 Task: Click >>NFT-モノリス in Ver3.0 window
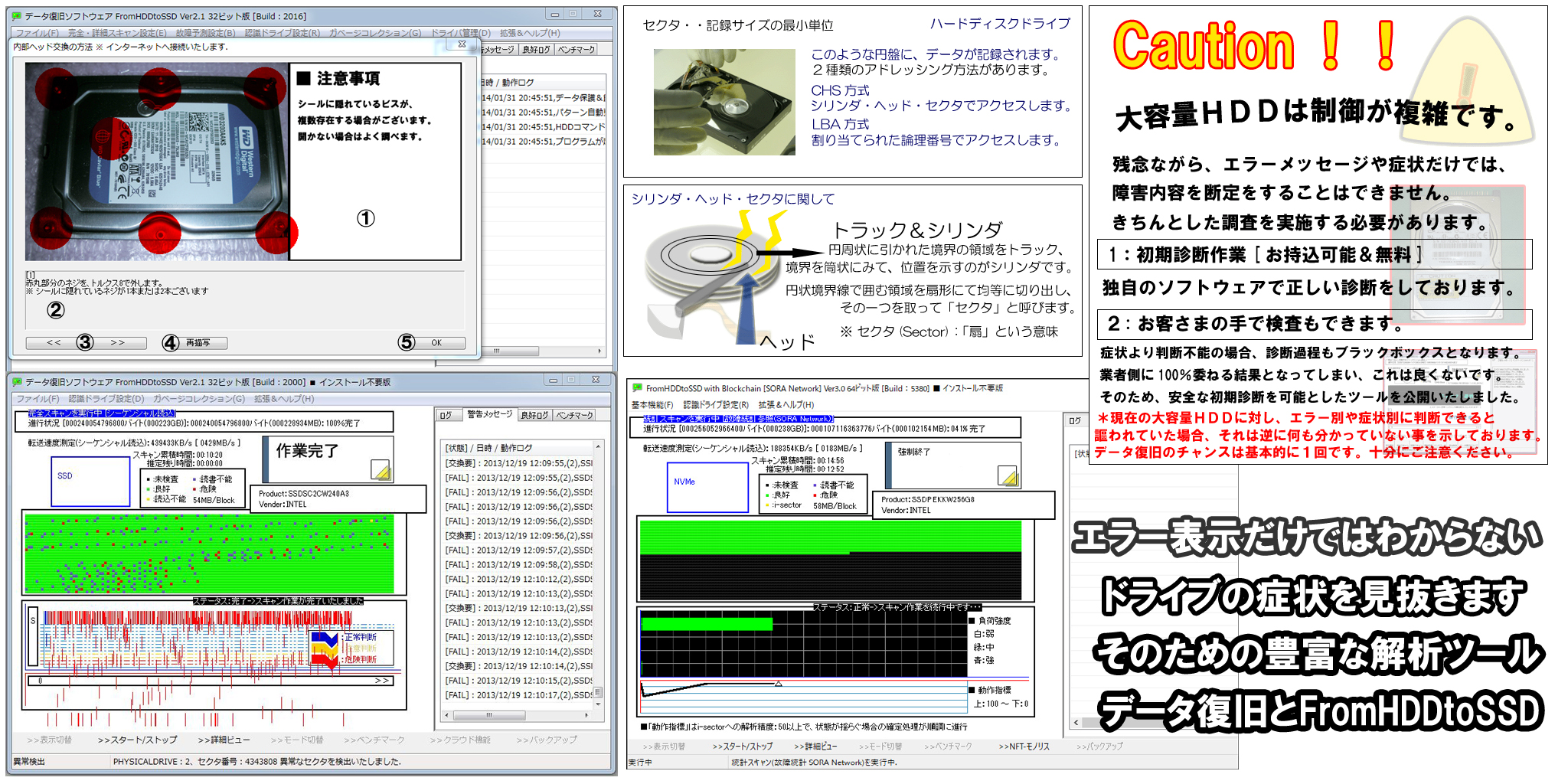tap(1024, 746)
